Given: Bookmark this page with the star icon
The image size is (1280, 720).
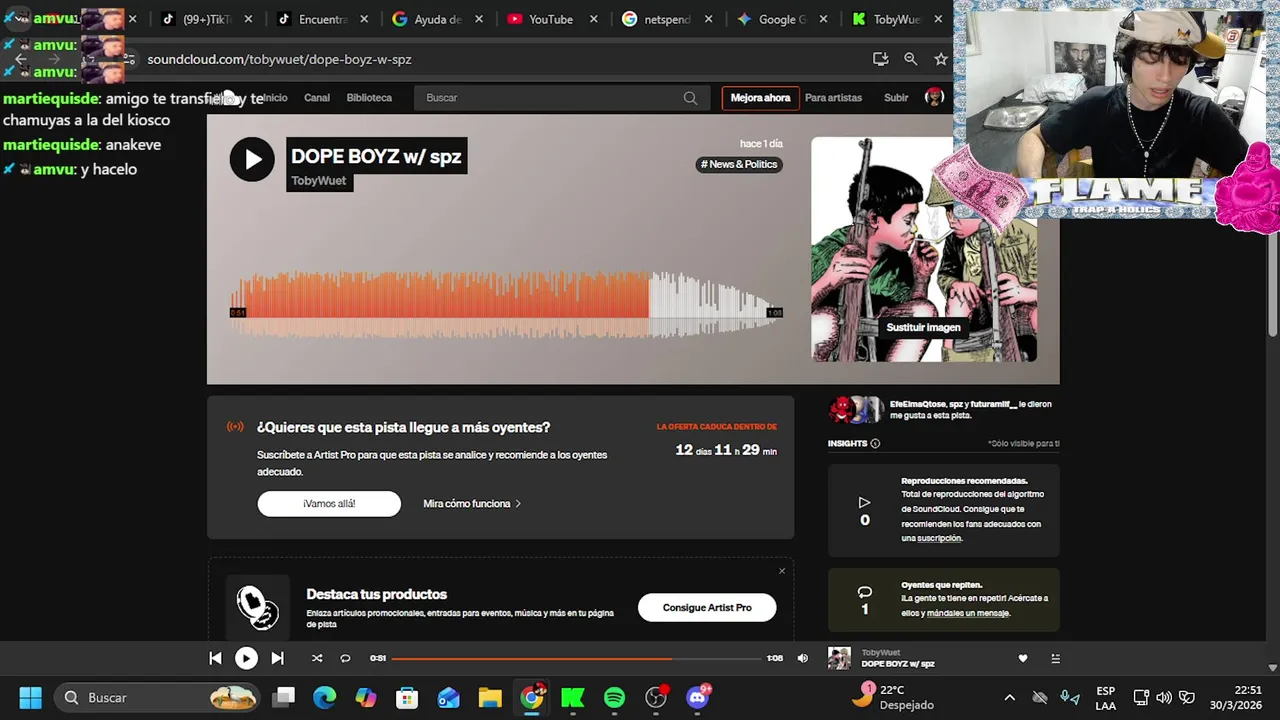Looking at the screenshot, I should 941,59.
